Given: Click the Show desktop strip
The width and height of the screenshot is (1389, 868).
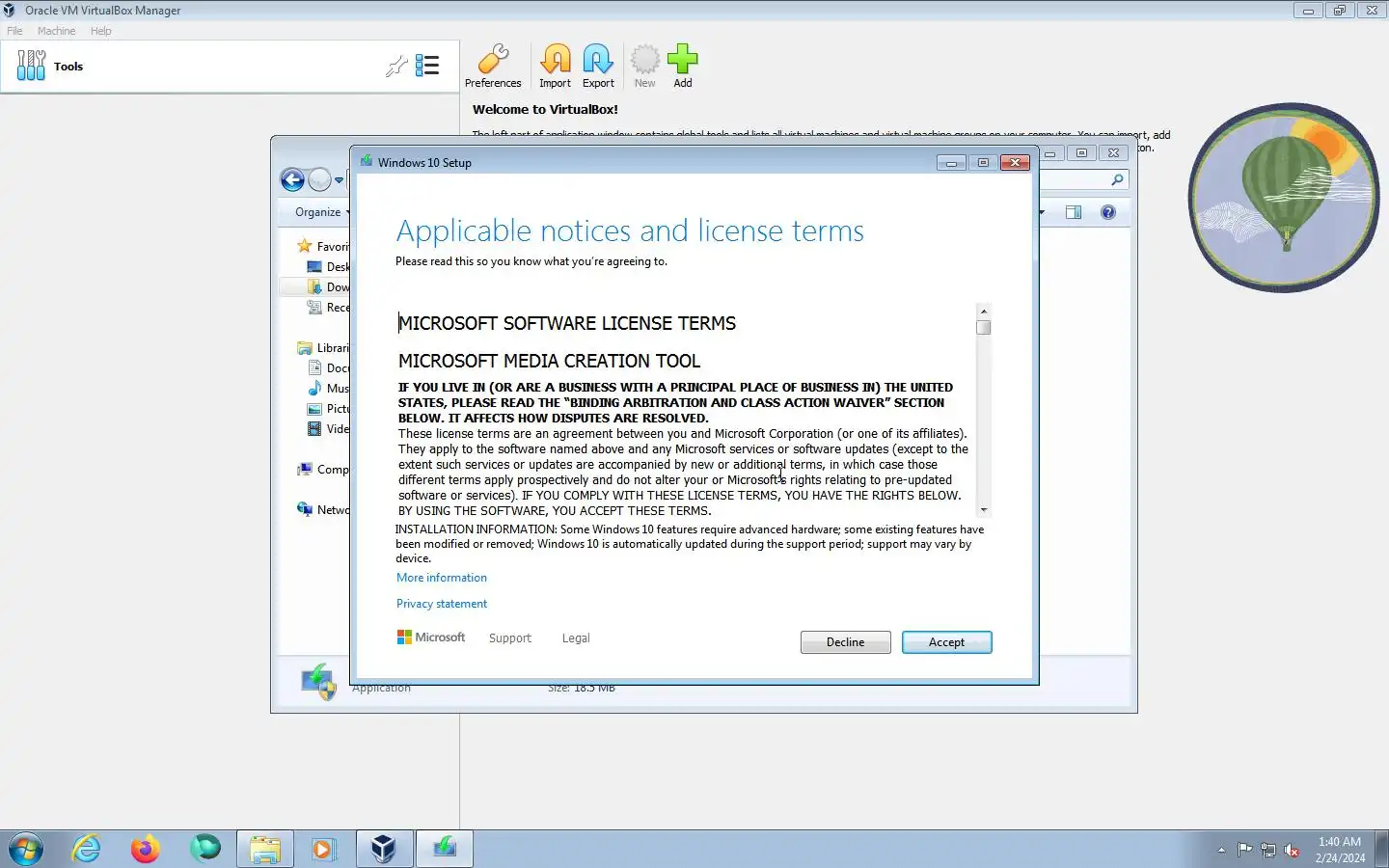Looking at the screenshot, I should coord(1381,849).
